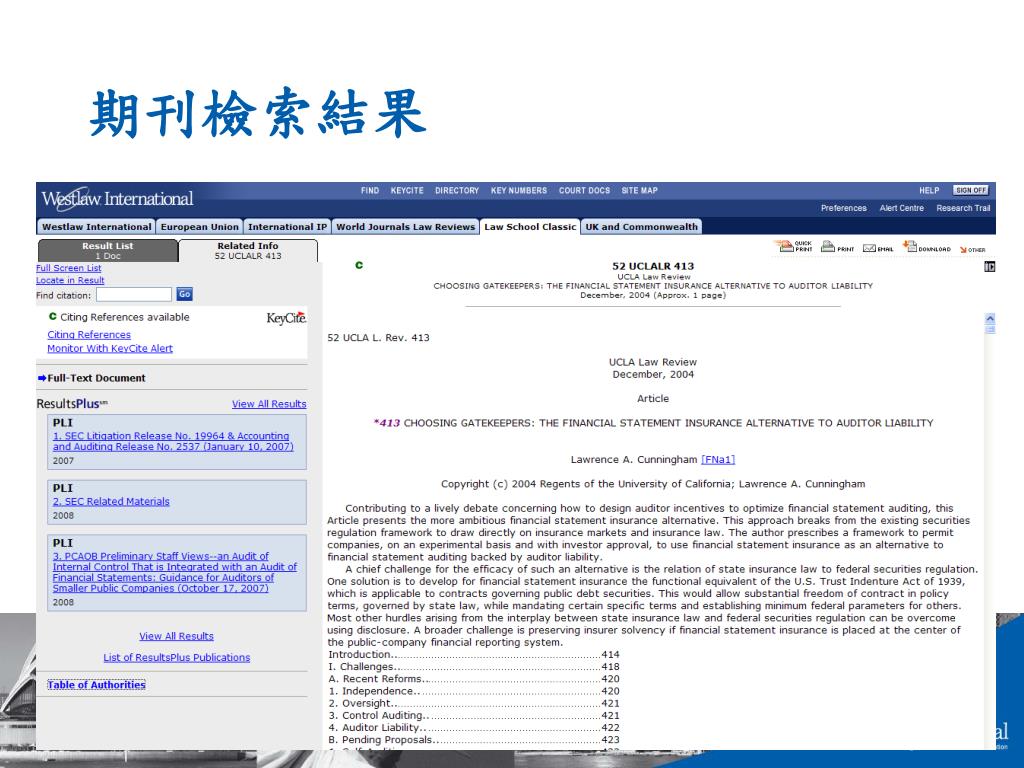Click 'B. Pending Proposals' contents row
The height and width of the screenshot is (768, 1024).
pos(473,740)
